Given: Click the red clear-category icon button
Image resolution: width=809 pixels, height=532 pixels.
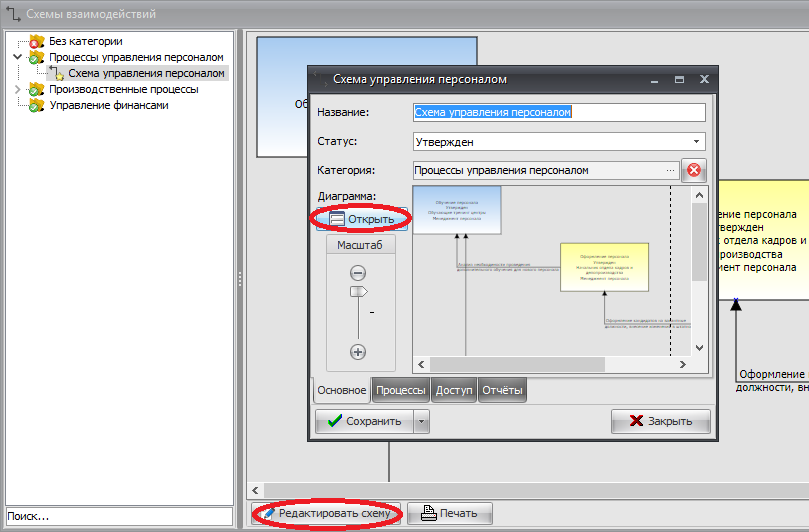Looking at the screenshot, I should 693,170.
